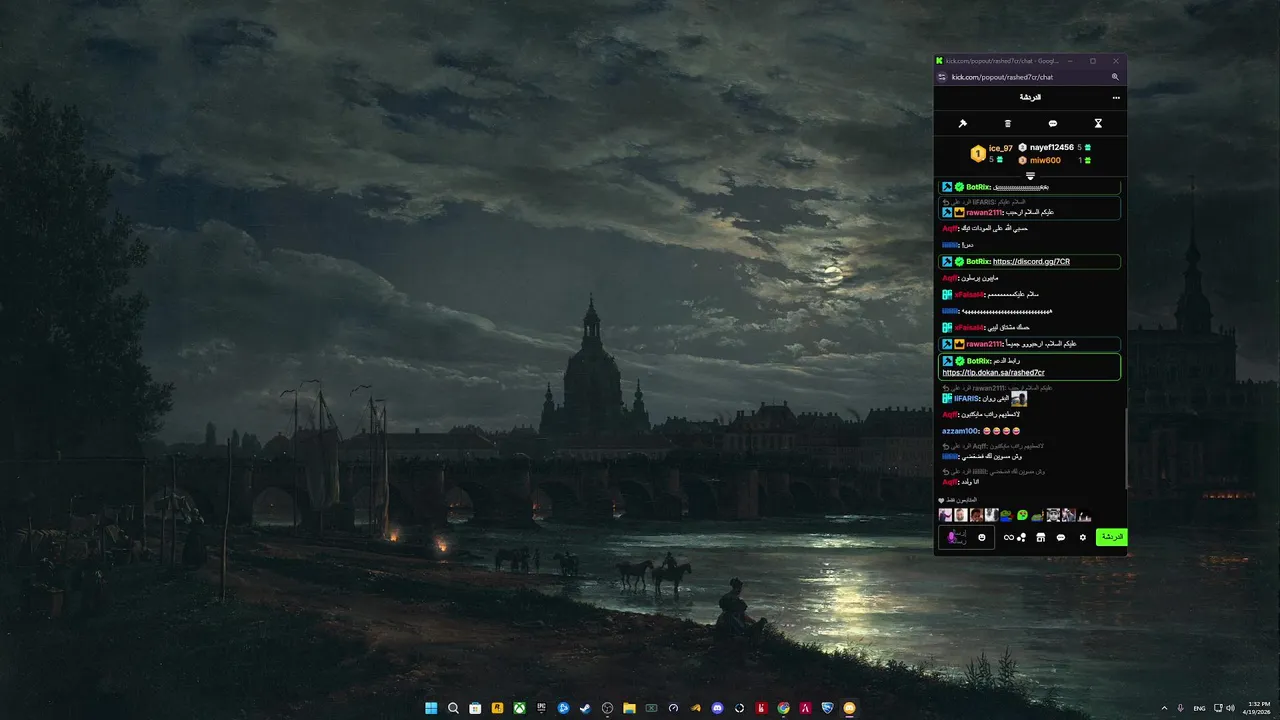Open Google Chrome from taskbar
Viewport: 1280px width, 720px height.
(783, 708)
